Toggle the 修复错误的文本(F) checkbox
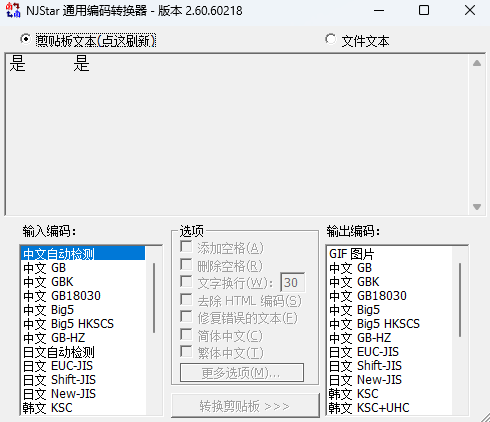The width and height of the screenshot is (490, 422). click(x=186, y=317)
